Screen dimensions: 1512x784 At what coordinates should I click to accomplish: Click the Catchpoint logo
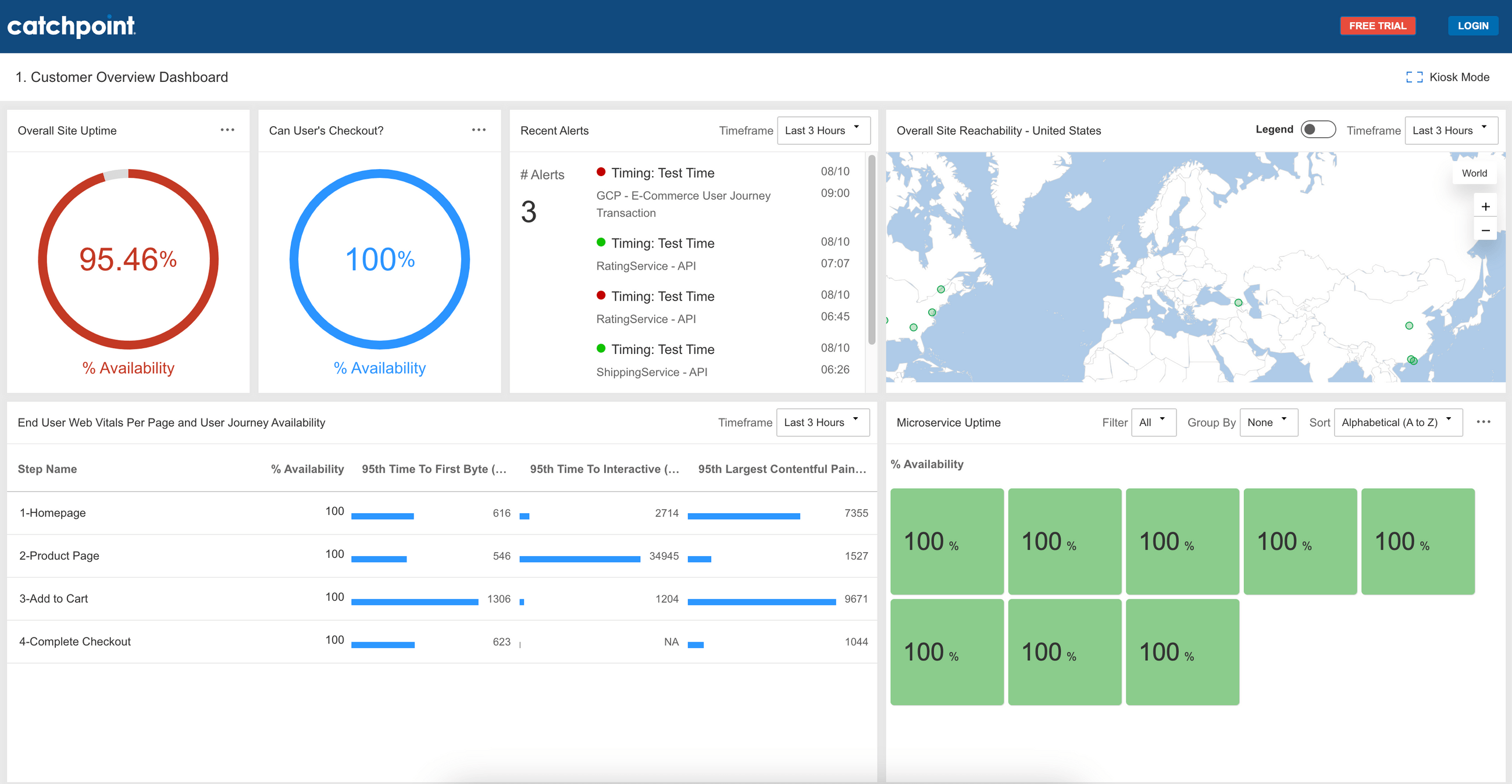70,26
